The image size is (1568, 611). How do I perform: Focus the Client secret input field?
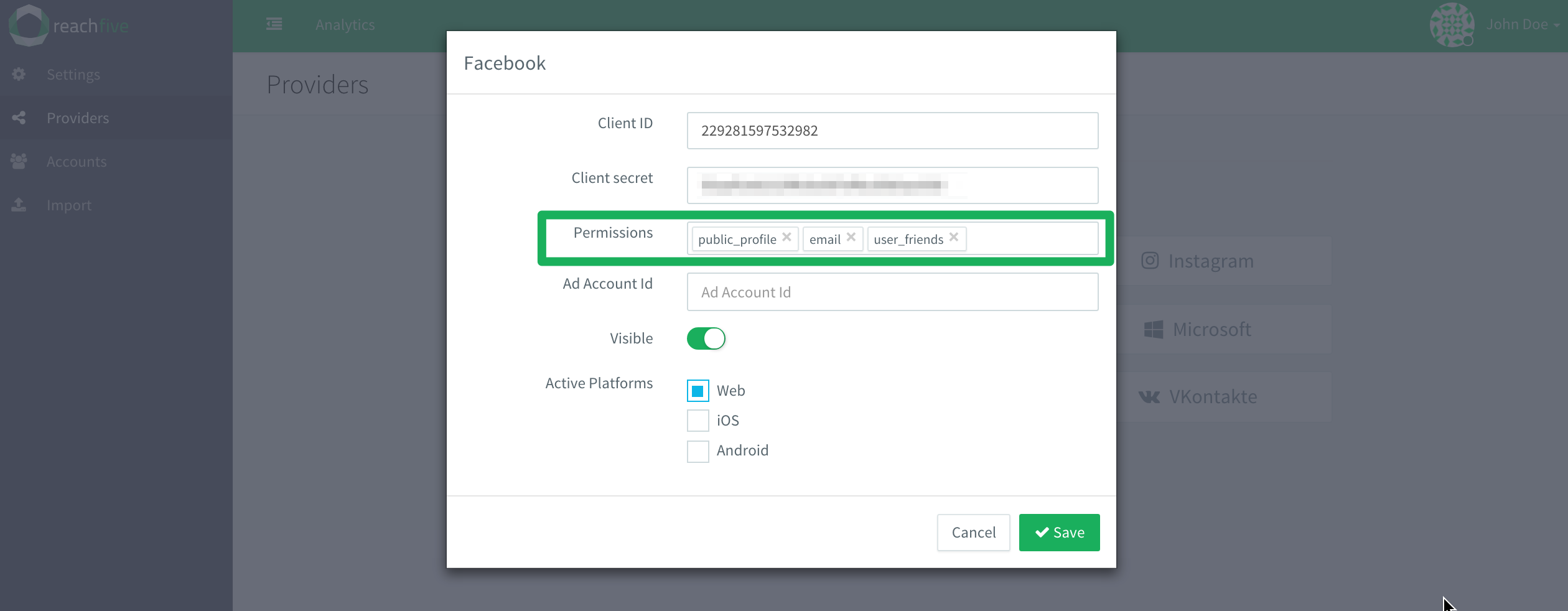892,185
